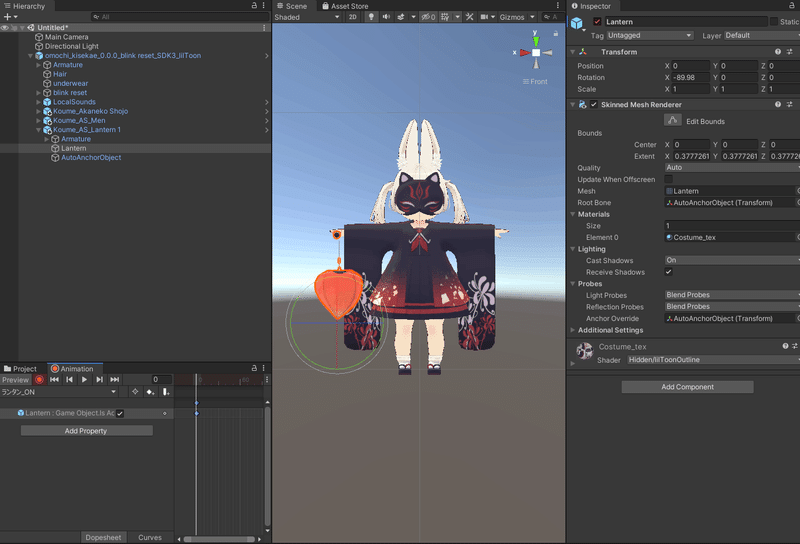
Task: Go to first keyframe in Animation
Action: [55, 380]
